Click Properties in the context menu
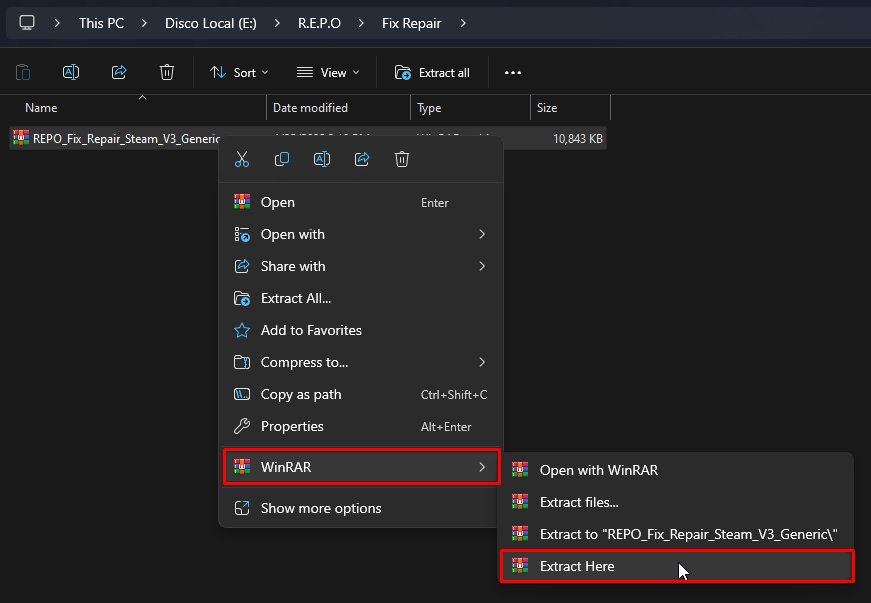The image size is (871, 603). tap(292, 426)
